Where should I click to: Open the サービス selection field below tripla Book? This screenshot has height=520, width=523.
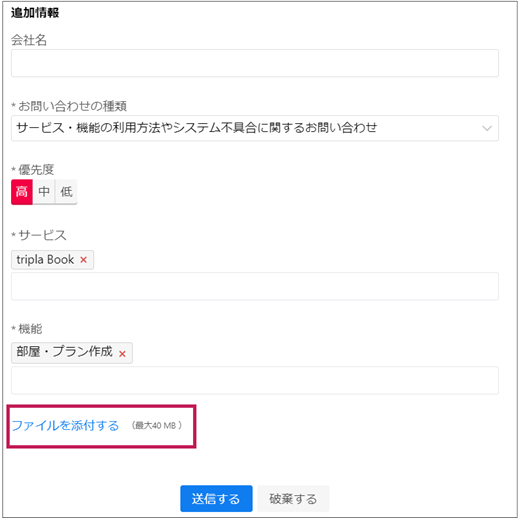point(255,286)
